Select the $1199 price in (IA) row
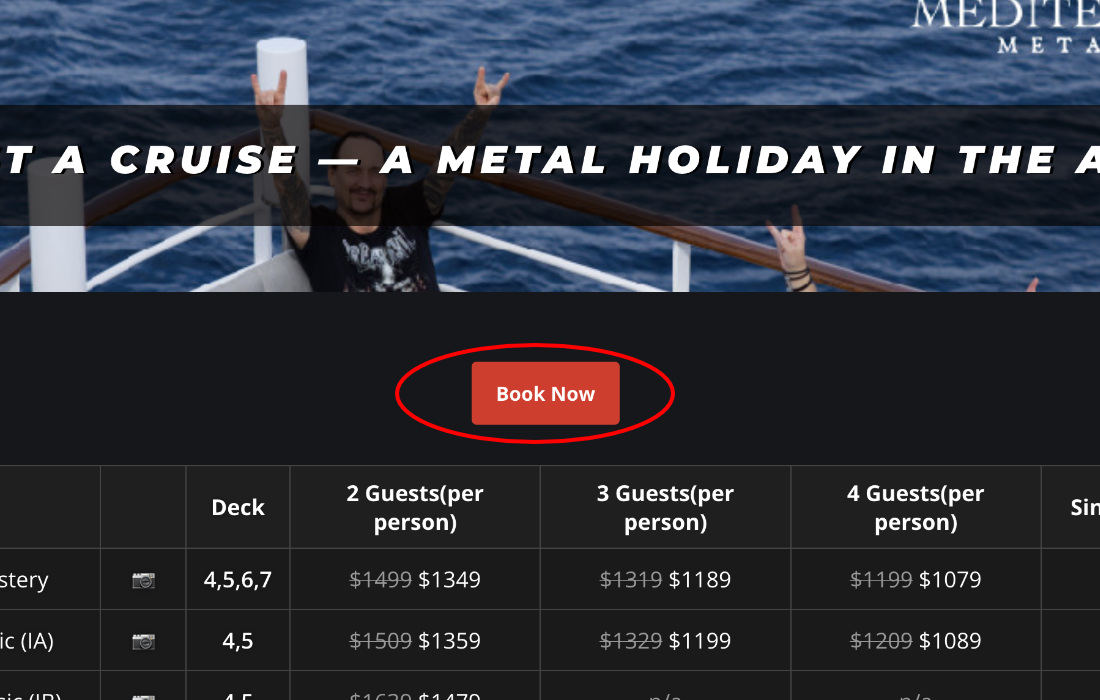 coord(699,641)
